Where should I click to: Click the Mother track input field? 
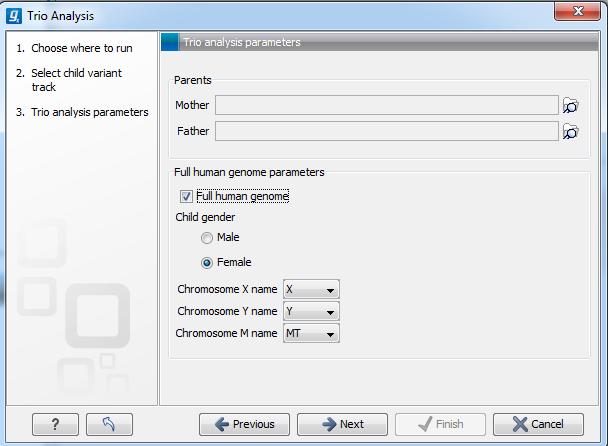click(386, 106)
